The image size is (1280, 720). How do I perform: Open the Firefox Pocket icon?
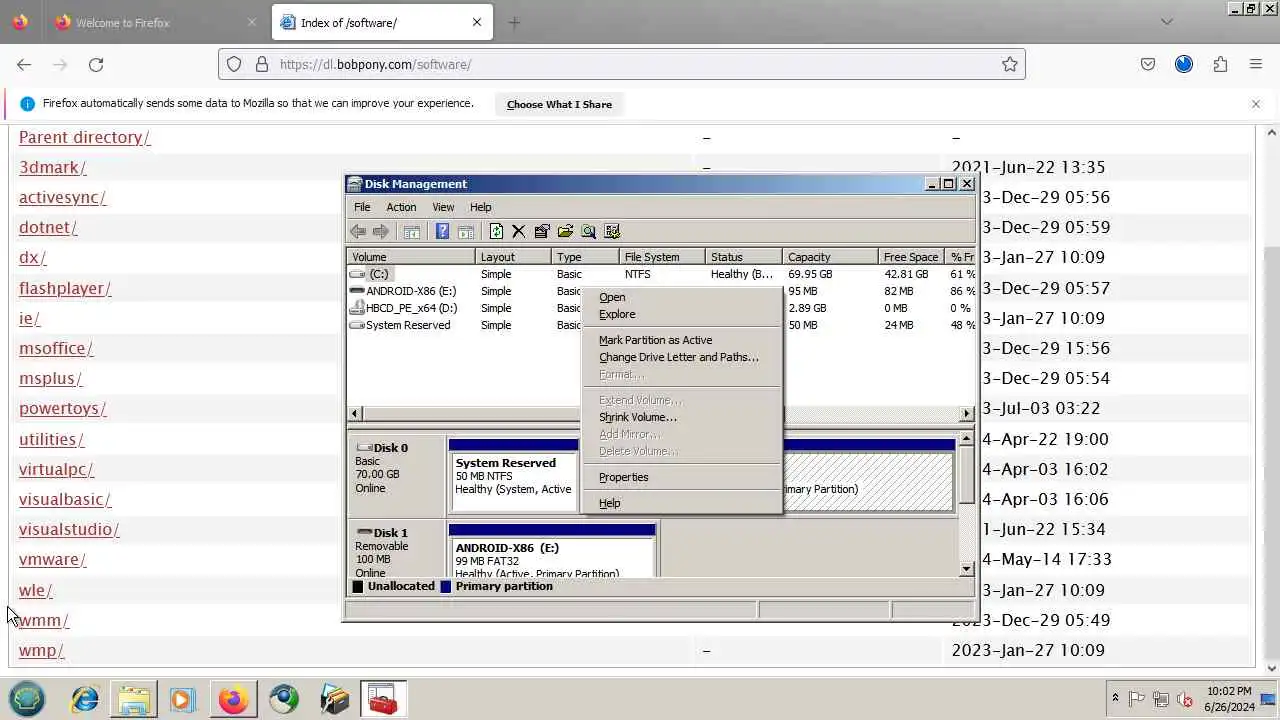point(1148,64)
